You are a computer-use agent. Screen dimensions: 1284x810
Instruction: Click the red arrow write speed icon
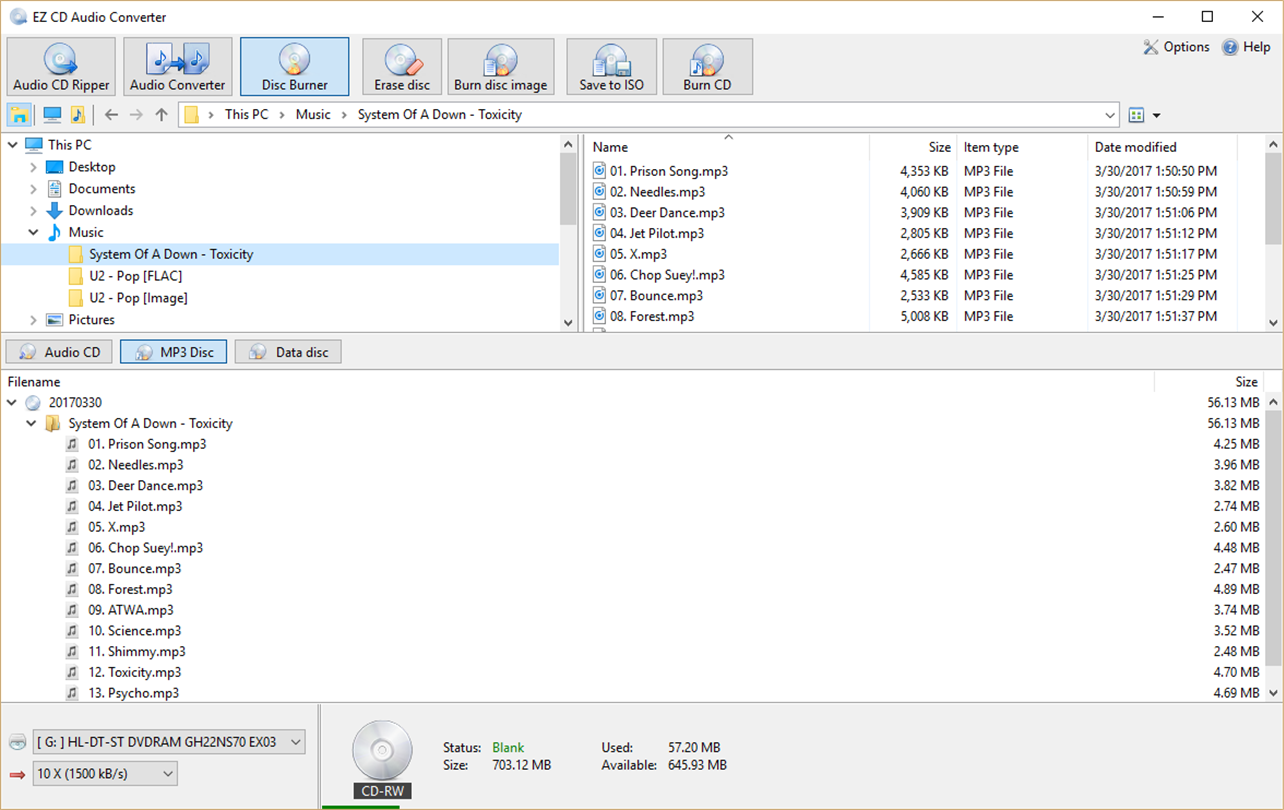pos(17,774)
